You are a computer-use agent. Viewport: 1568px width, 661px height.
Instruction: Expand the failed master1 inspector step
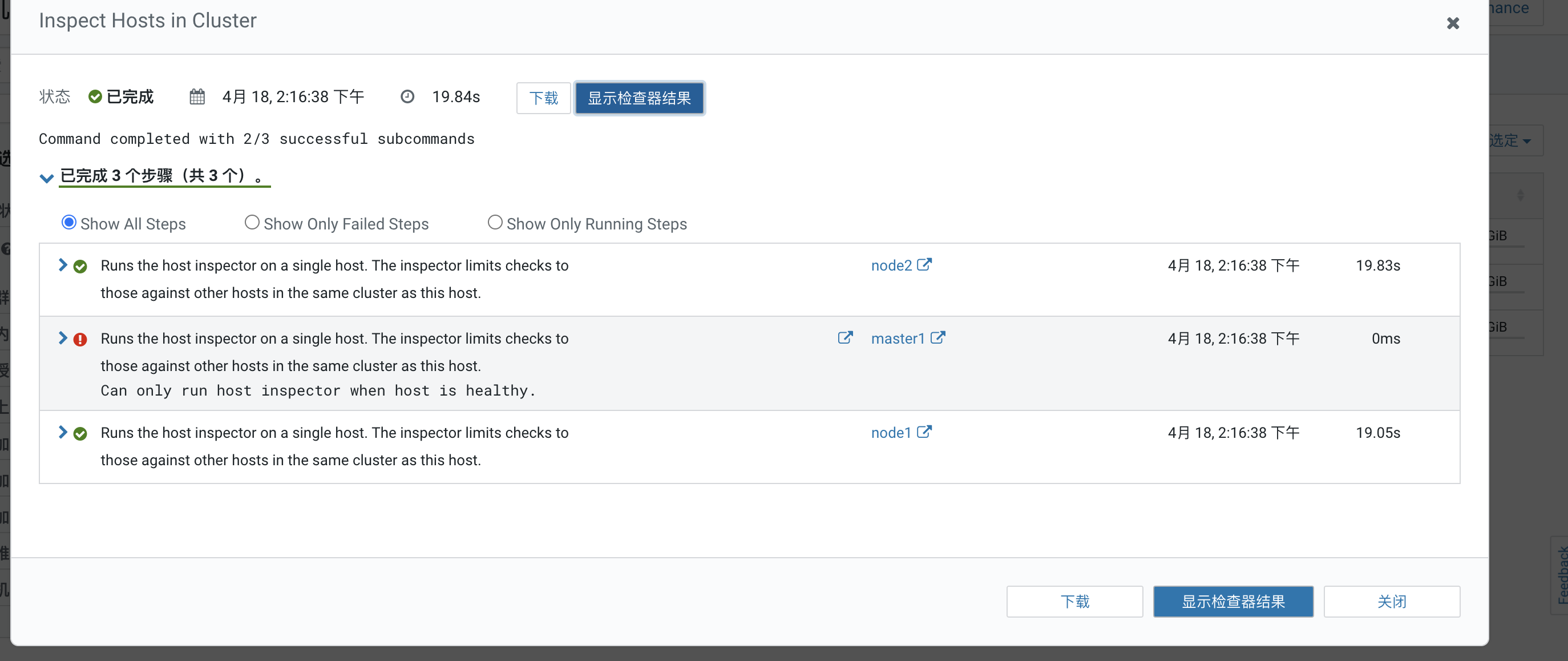coord(62,338)
